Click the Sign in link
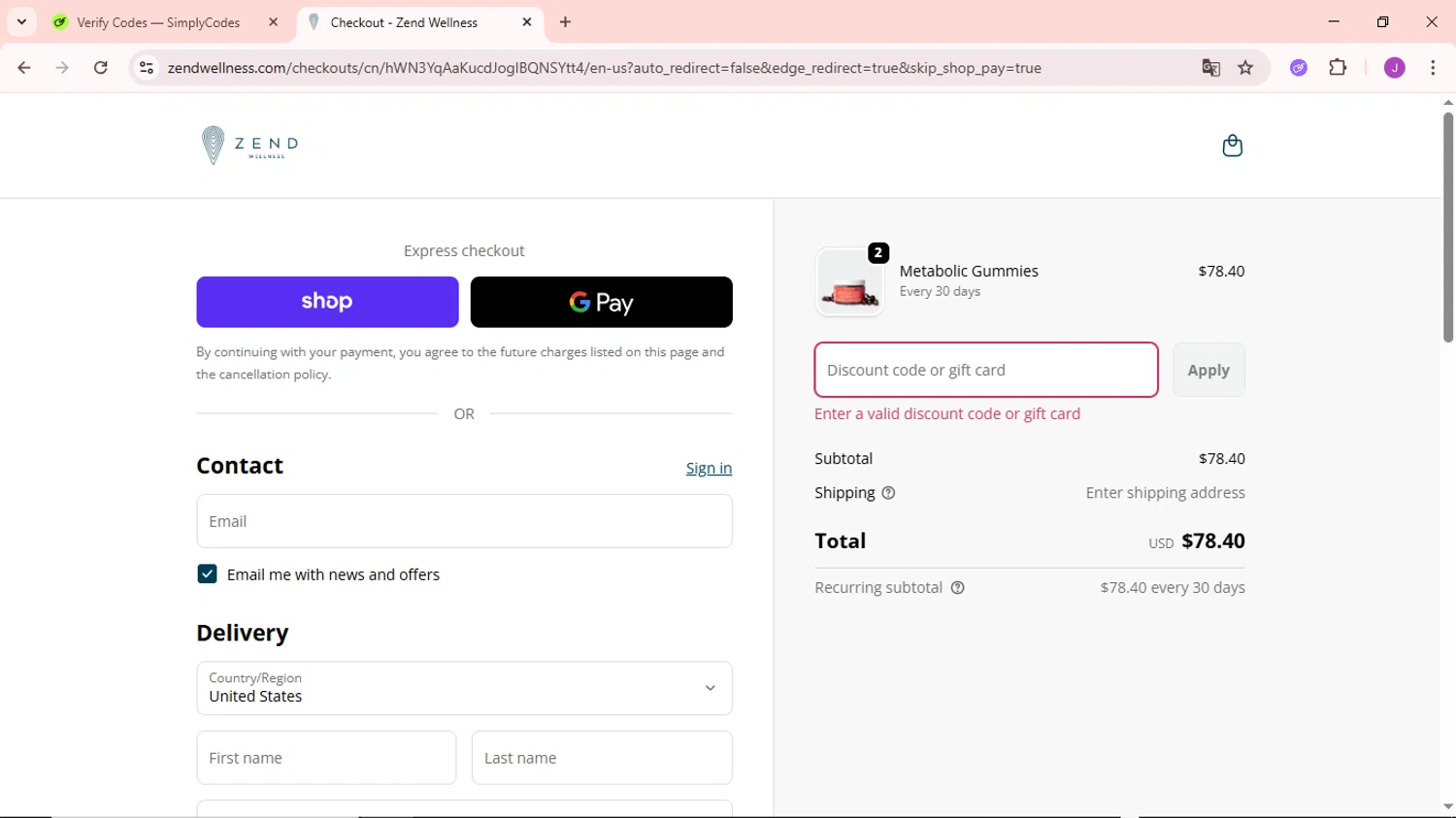Image resolution: width=1456 pixels, height=818 pixels. coord(709,469)
